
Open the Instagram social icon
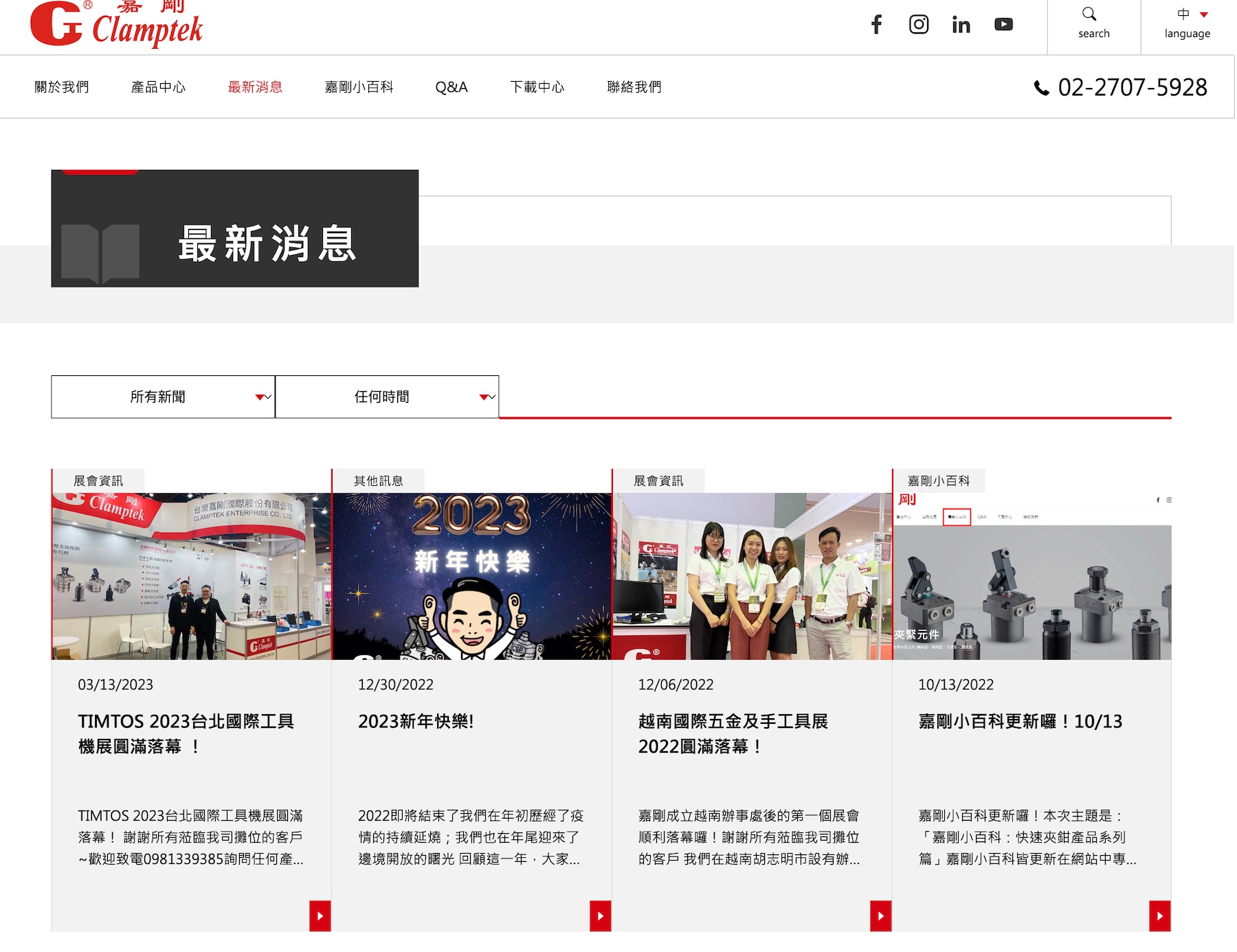pyautogui.click(x=919, y=25)
